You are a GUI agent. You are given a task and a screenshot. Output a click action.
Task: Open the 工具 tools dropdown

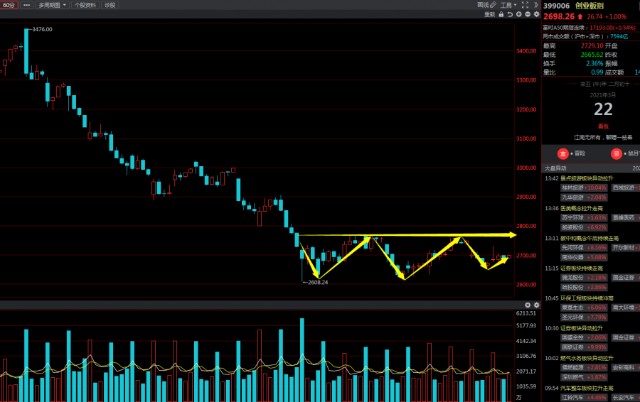(x=508, y=5)
